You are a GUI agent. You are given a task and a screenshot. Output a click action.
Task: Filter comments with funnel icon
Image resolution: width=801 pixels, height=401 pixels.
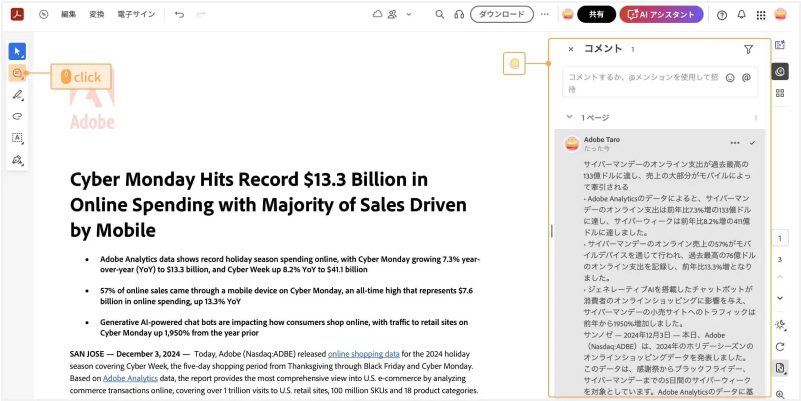pyautogui.click(x=748, y=50)
